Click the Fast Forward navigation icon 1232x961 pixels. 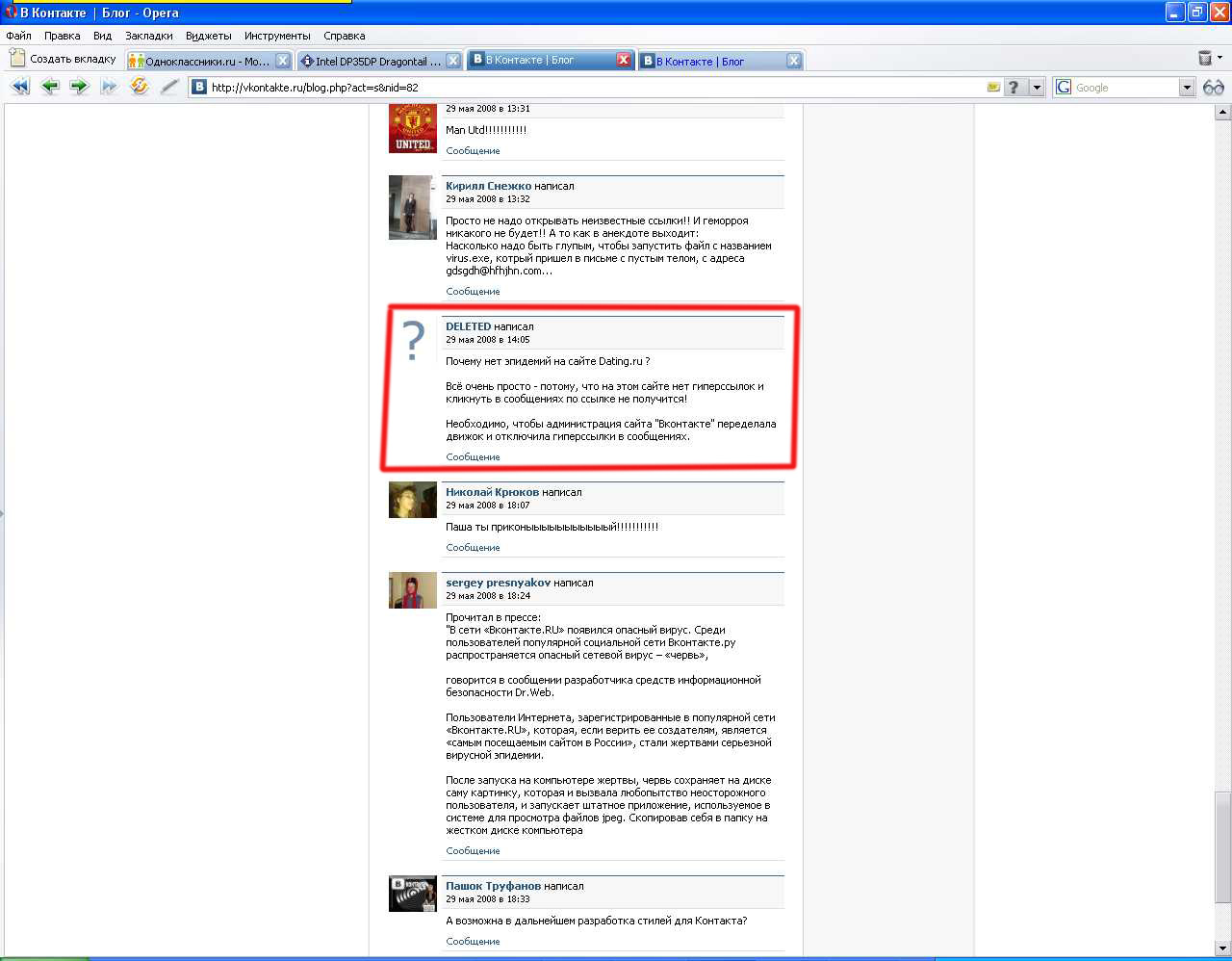[x=109, y=87]
